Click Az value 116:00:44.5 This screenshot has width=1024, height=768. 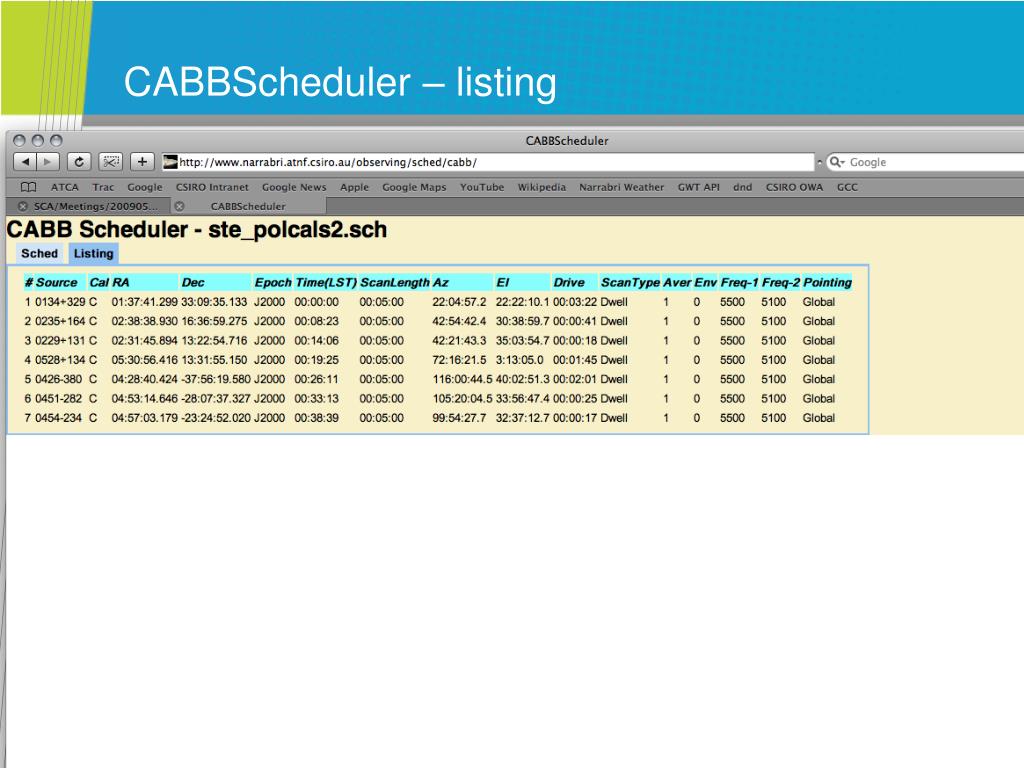tap(462, 379)
